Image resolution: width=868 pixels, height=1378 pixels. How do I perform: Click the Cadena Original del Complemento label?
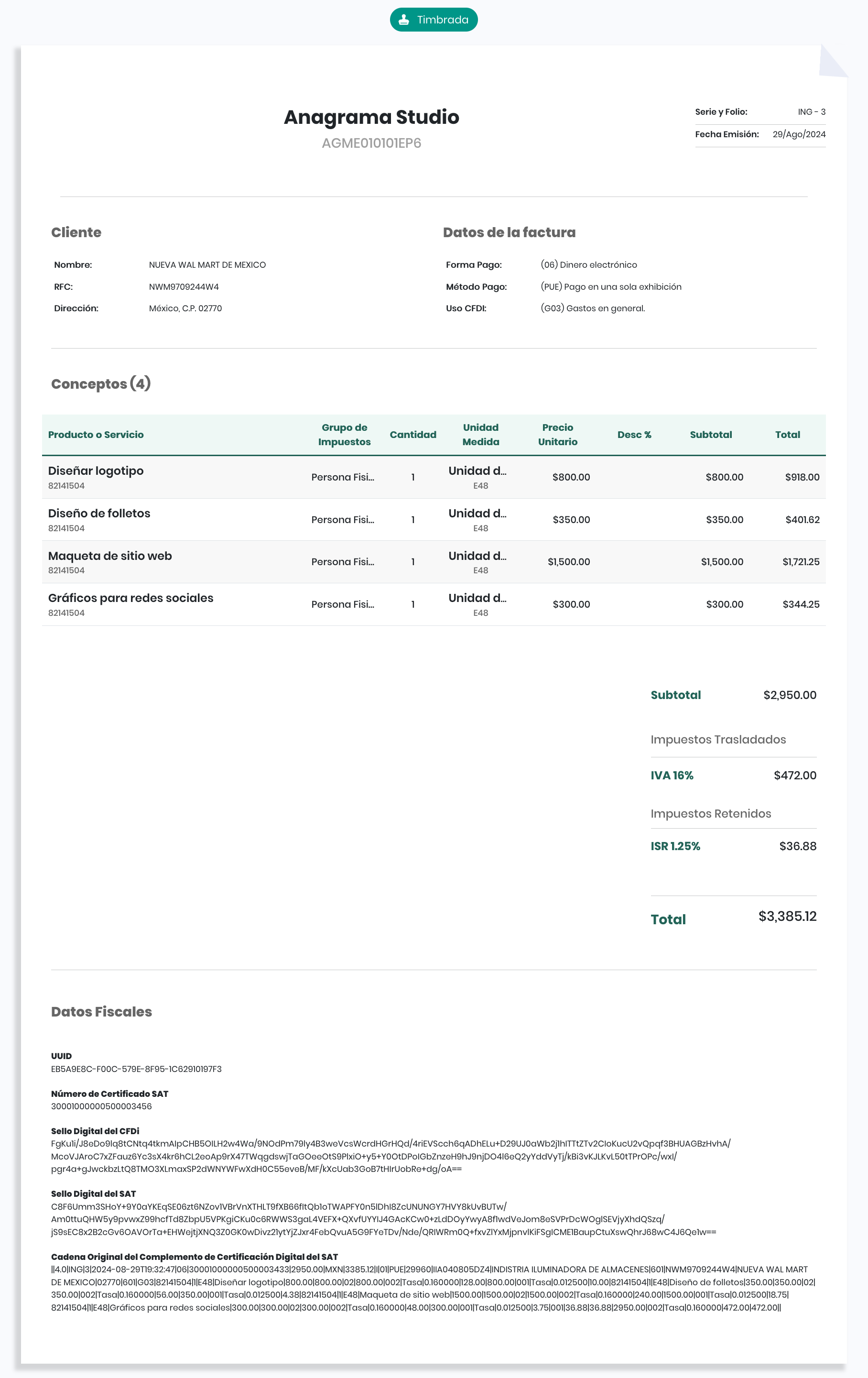pyautogui.click(x=195, y=1257)
